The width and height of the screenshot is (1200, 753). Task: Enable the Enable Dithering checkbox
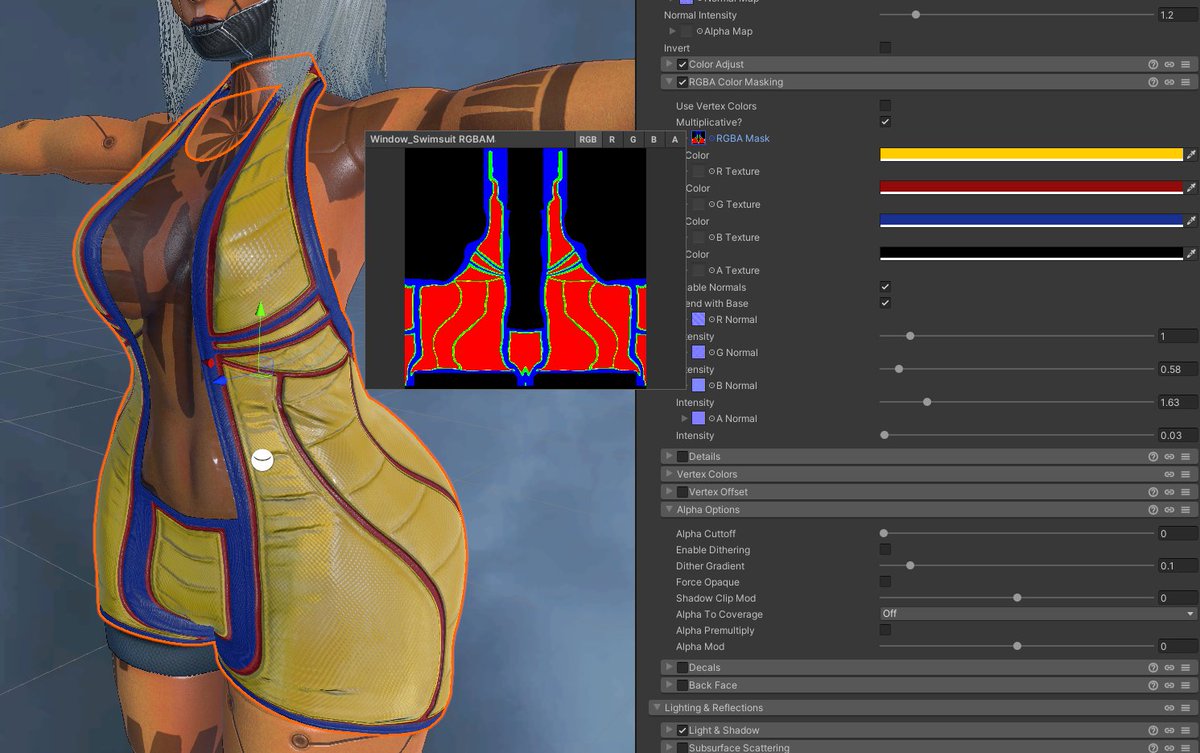[885, 549]
